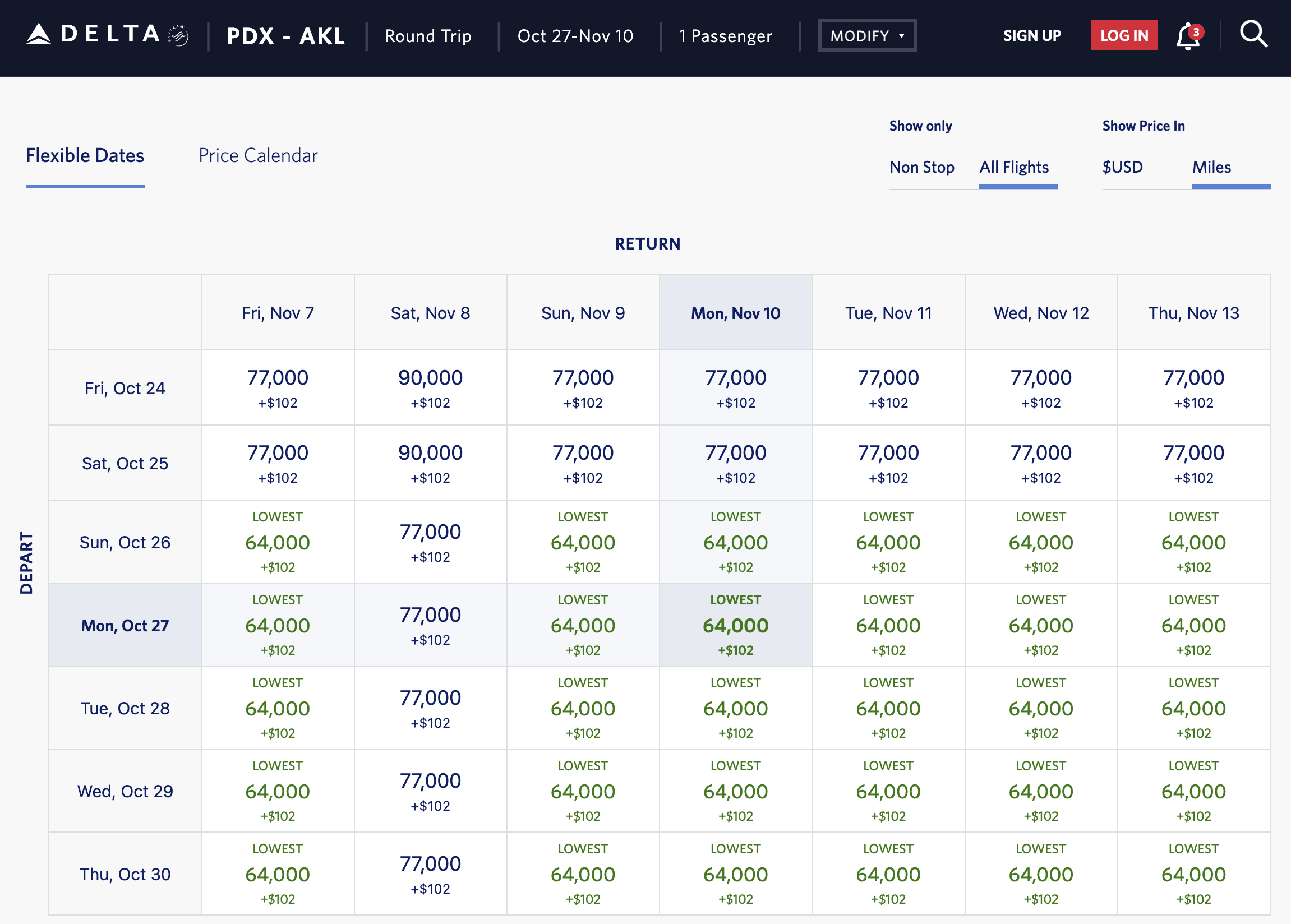Select the Flexible Dates tab
Screen dimensions: 1291x924
coord(85,155)
